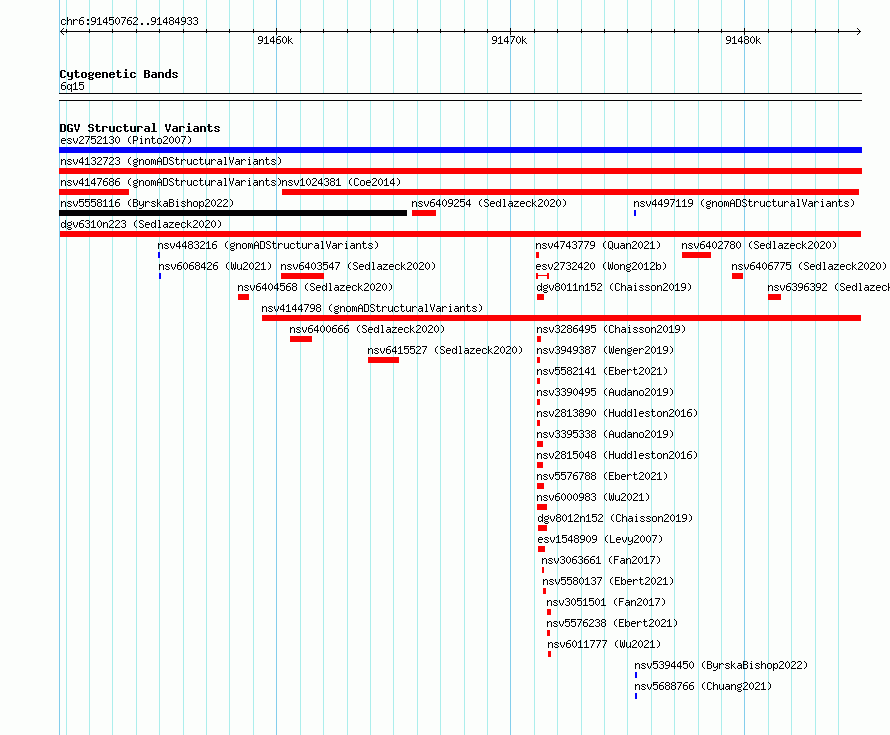The height and width of the screenshot is (735, 890).
Task: Click the Cytogenetic Bands track title
Action: pos(119,74)
